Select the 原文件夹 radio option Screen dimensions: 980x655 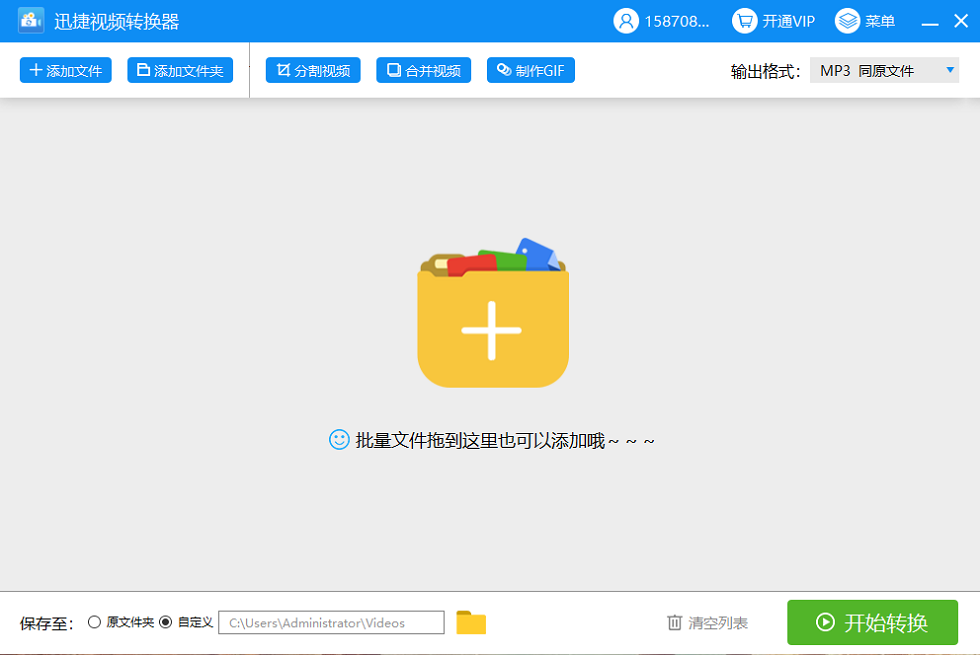[x=94, y=622]
